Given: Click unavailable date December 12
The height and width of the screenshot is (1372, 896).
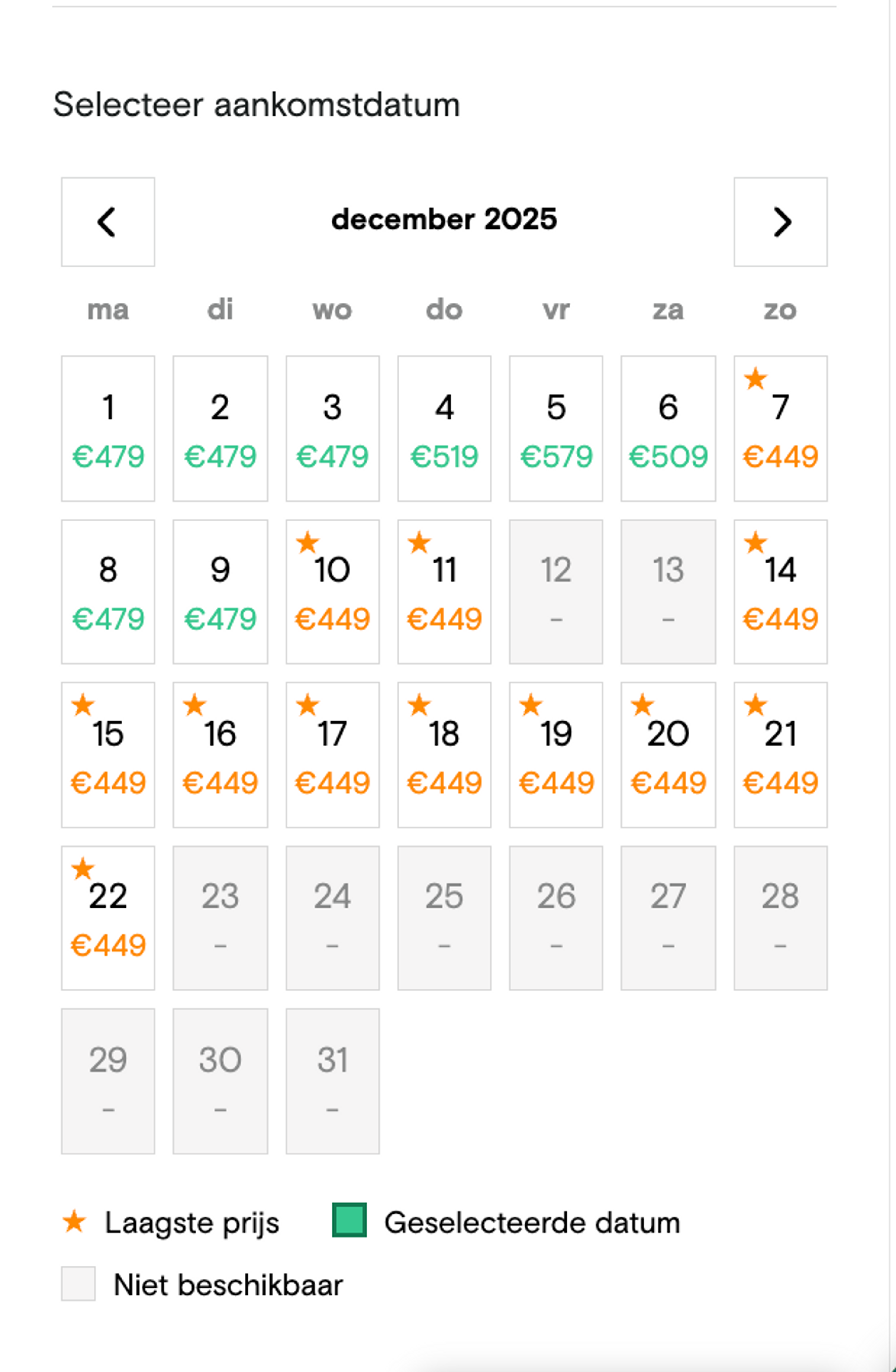Looking at the screenshot, I should tap(556, 591).
